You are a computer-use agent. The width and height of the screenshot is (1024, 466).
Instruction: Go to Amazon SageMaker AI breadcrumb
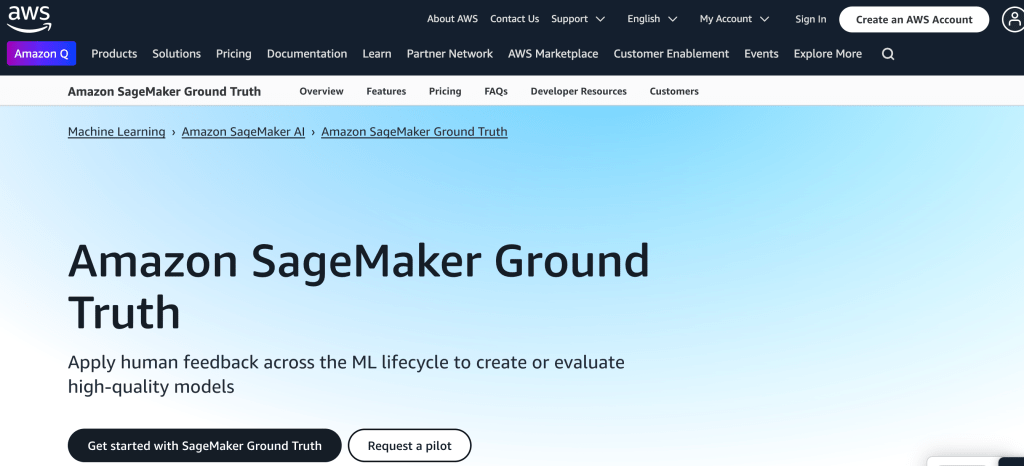click(x=243, y=132)
